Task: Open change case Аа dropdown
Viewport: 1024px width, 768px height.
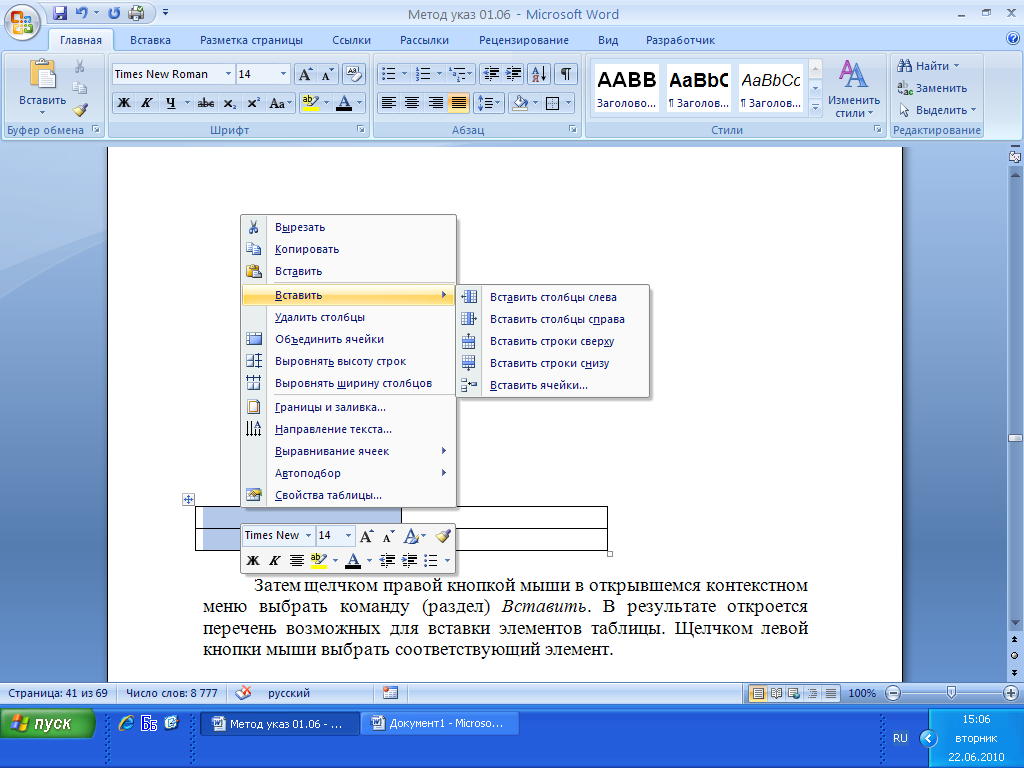Action: pyautogui.click(x=281, y=103)
